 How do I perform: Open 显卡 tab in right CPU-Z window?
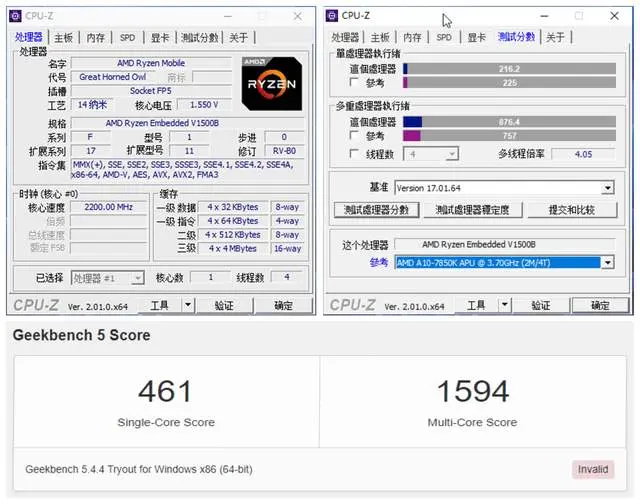pyautogui.click(x=476, y=37)
